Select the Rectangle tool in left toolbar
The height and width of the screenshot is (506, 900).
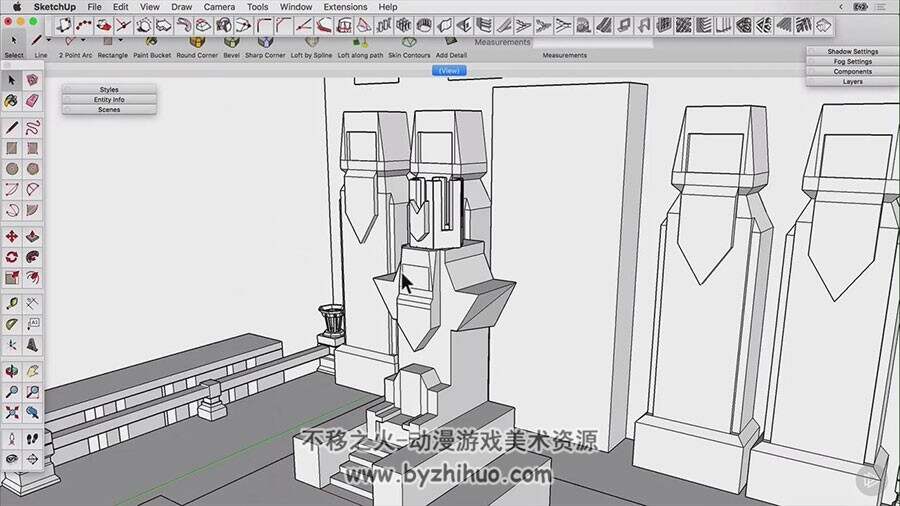(x=12, y=148)
